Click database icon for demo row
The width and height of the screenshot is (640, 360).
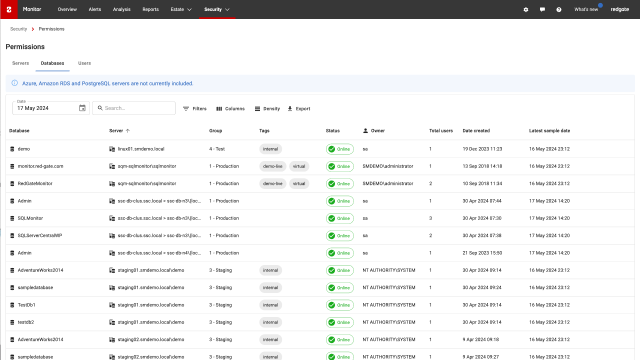click(12, 149)
